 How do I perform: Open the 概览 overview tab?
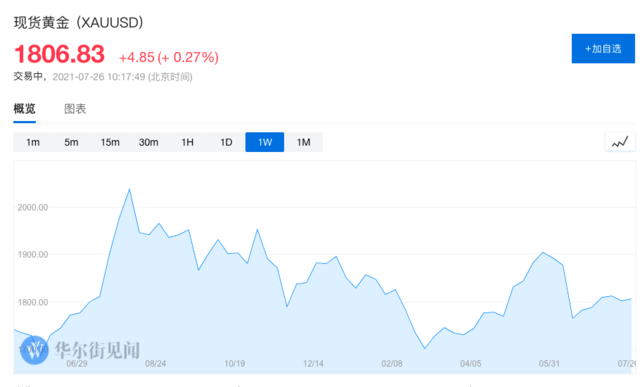[24, 109]
